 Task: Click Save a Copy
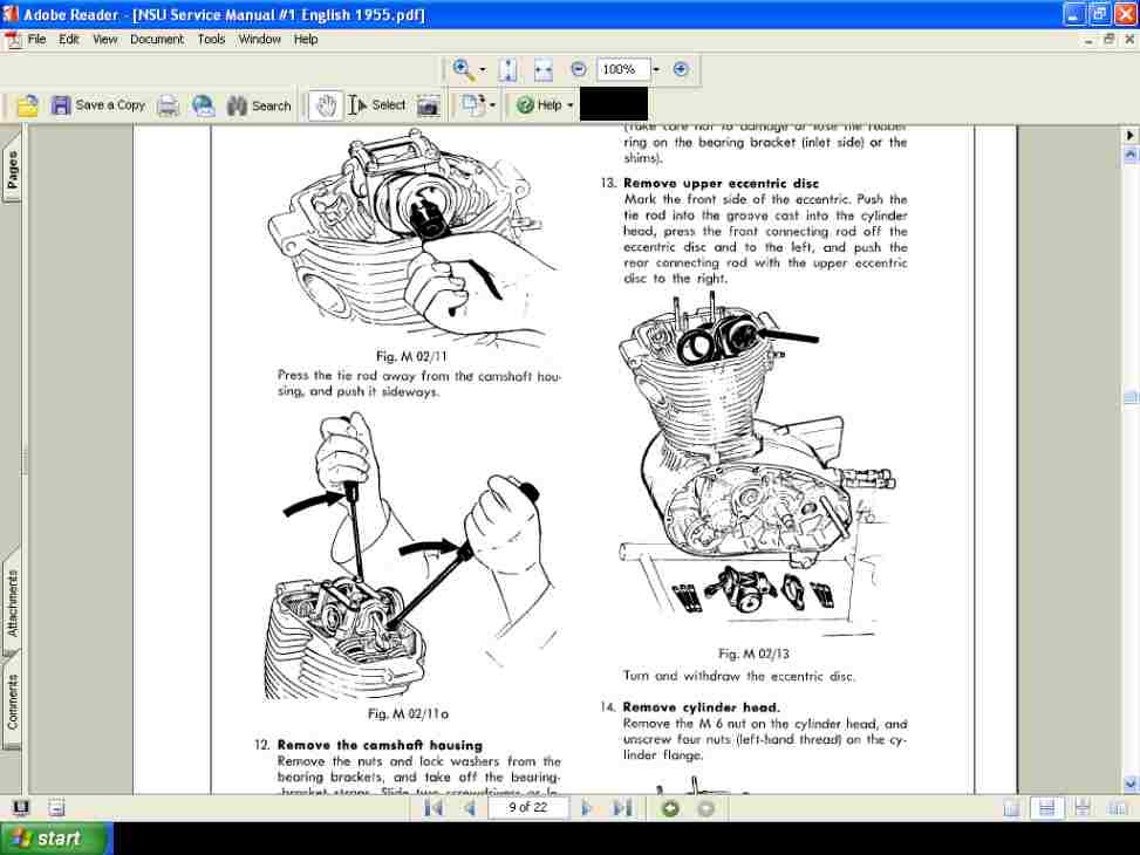click(x=101, y=105)
